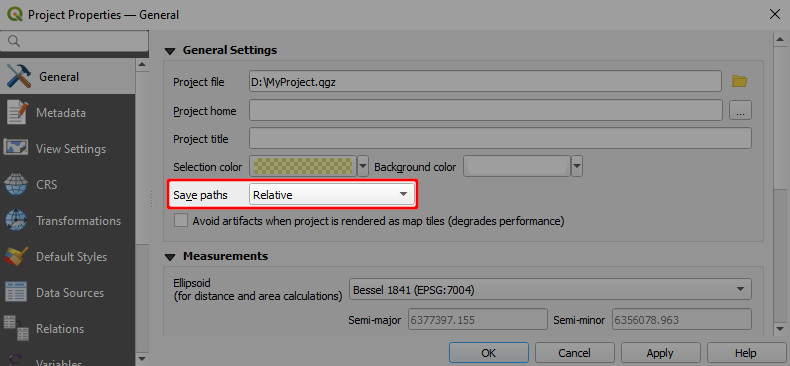Screen dimensions: 790x366
Task: Close the Project Properties dialog
Action: (775, 15)
